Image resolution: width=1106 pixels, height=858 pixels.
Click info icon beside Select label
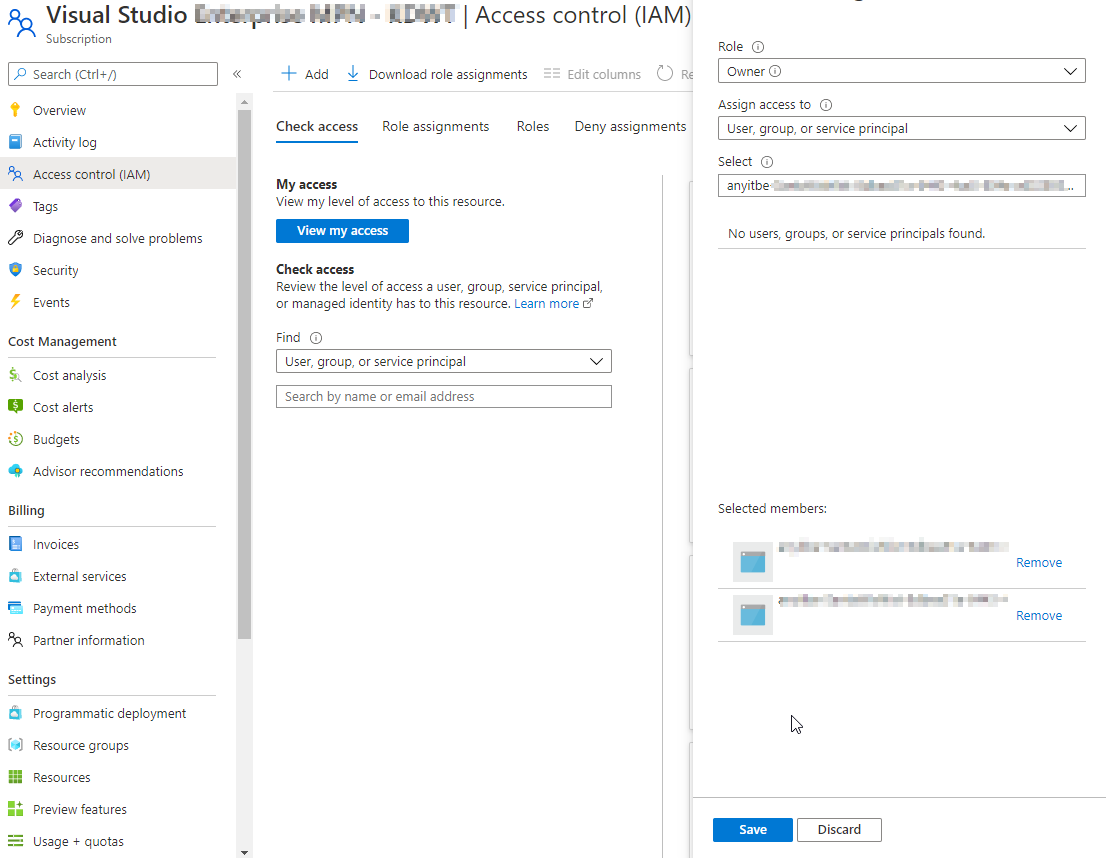pyautogui.click(x=767, y=162)
